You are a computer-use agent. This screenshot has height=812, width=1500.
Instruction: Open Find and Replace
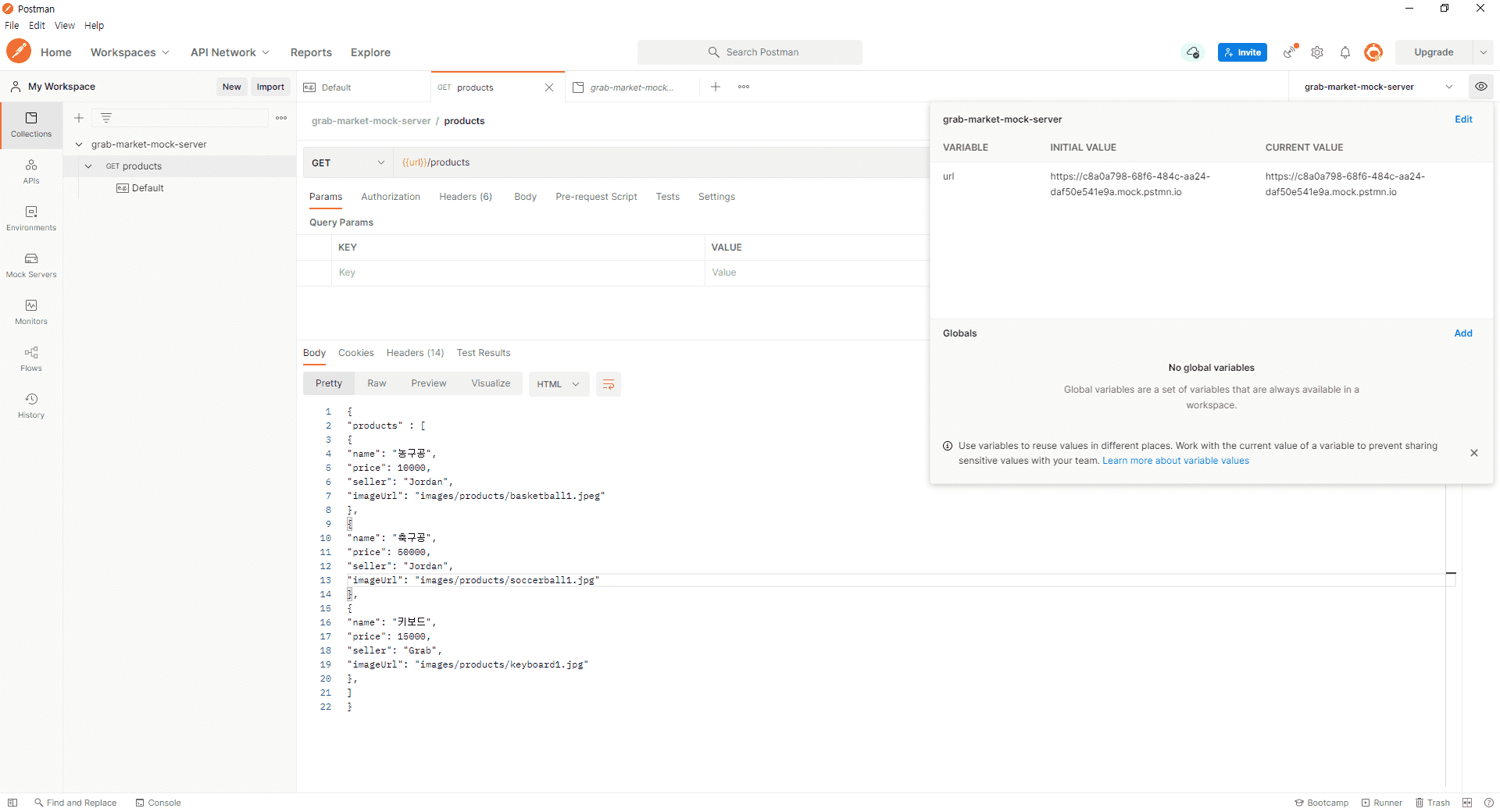(x=75, y=803)
